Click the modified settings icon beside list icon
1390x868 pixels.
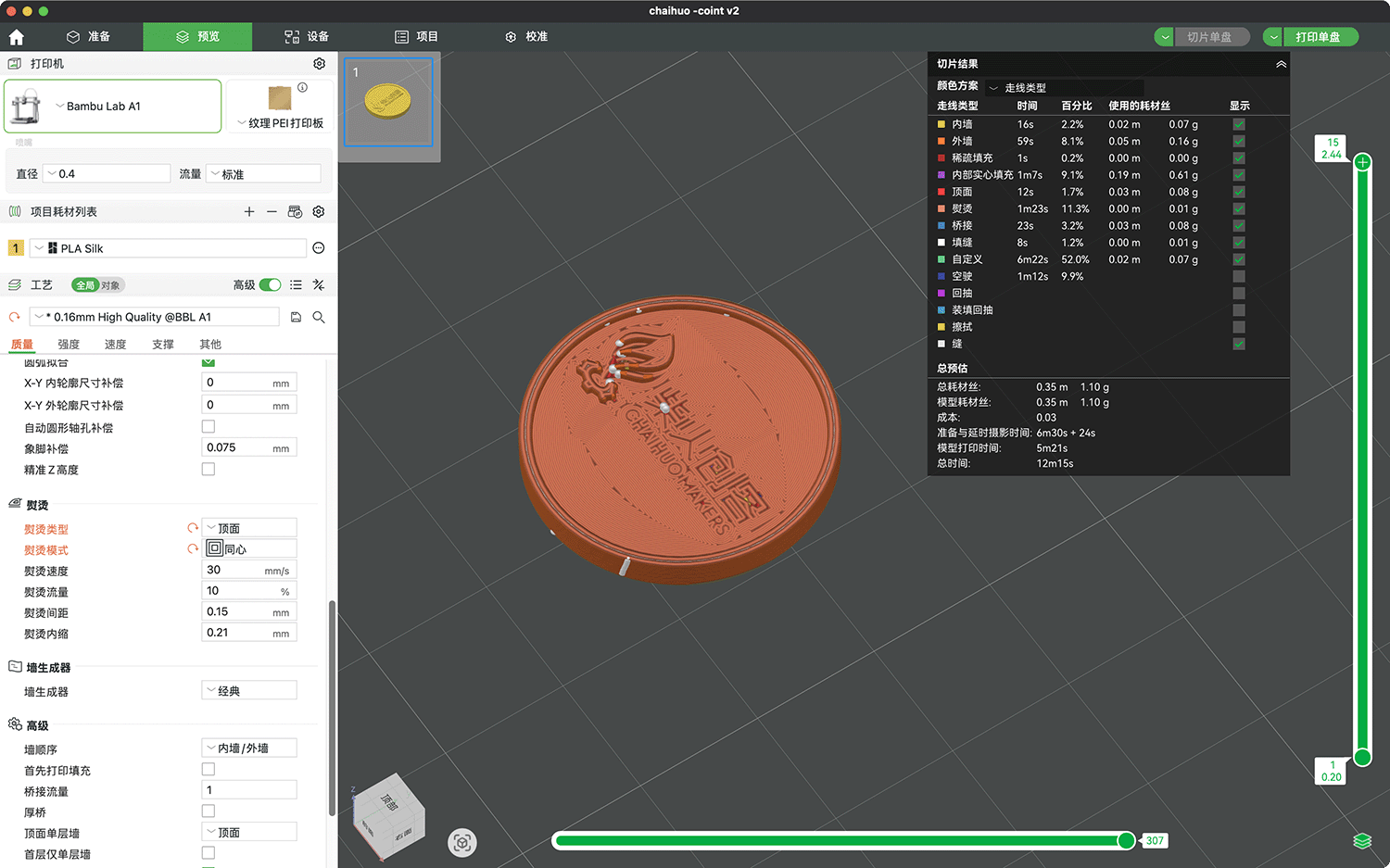319,285
